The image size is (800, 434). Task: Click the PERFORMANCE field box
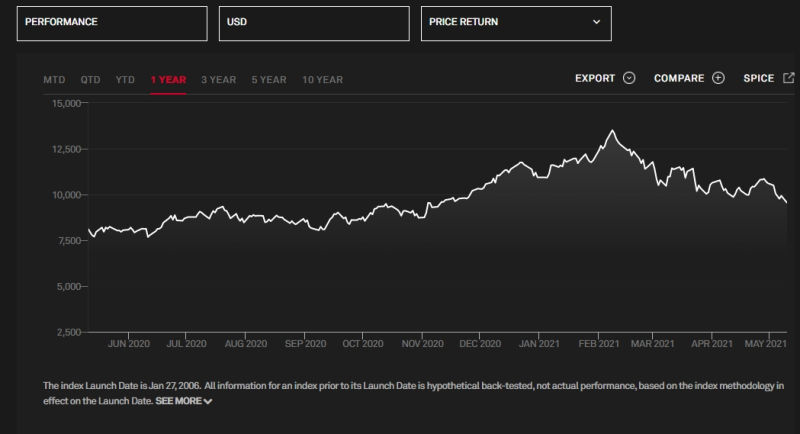(x=112, y=23)
